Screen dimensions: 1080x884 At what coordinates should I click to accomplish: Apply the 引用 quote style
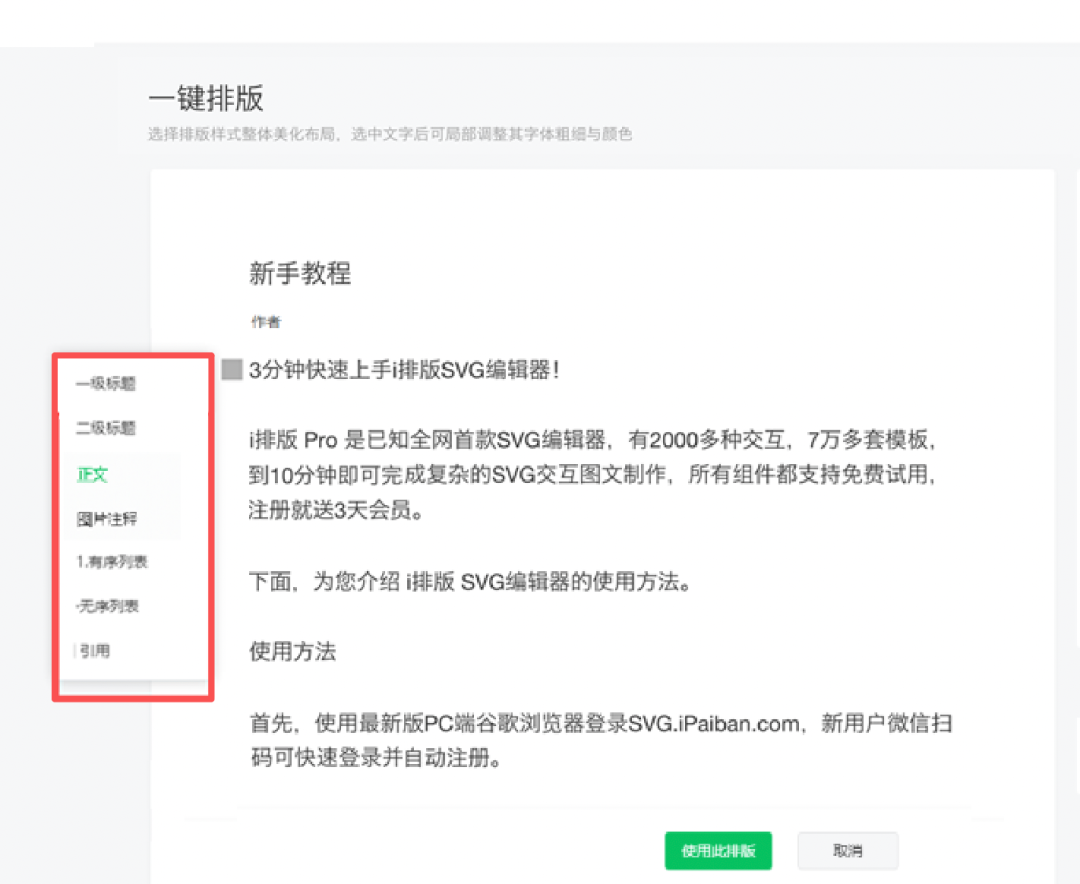click(x=94, y=650)
